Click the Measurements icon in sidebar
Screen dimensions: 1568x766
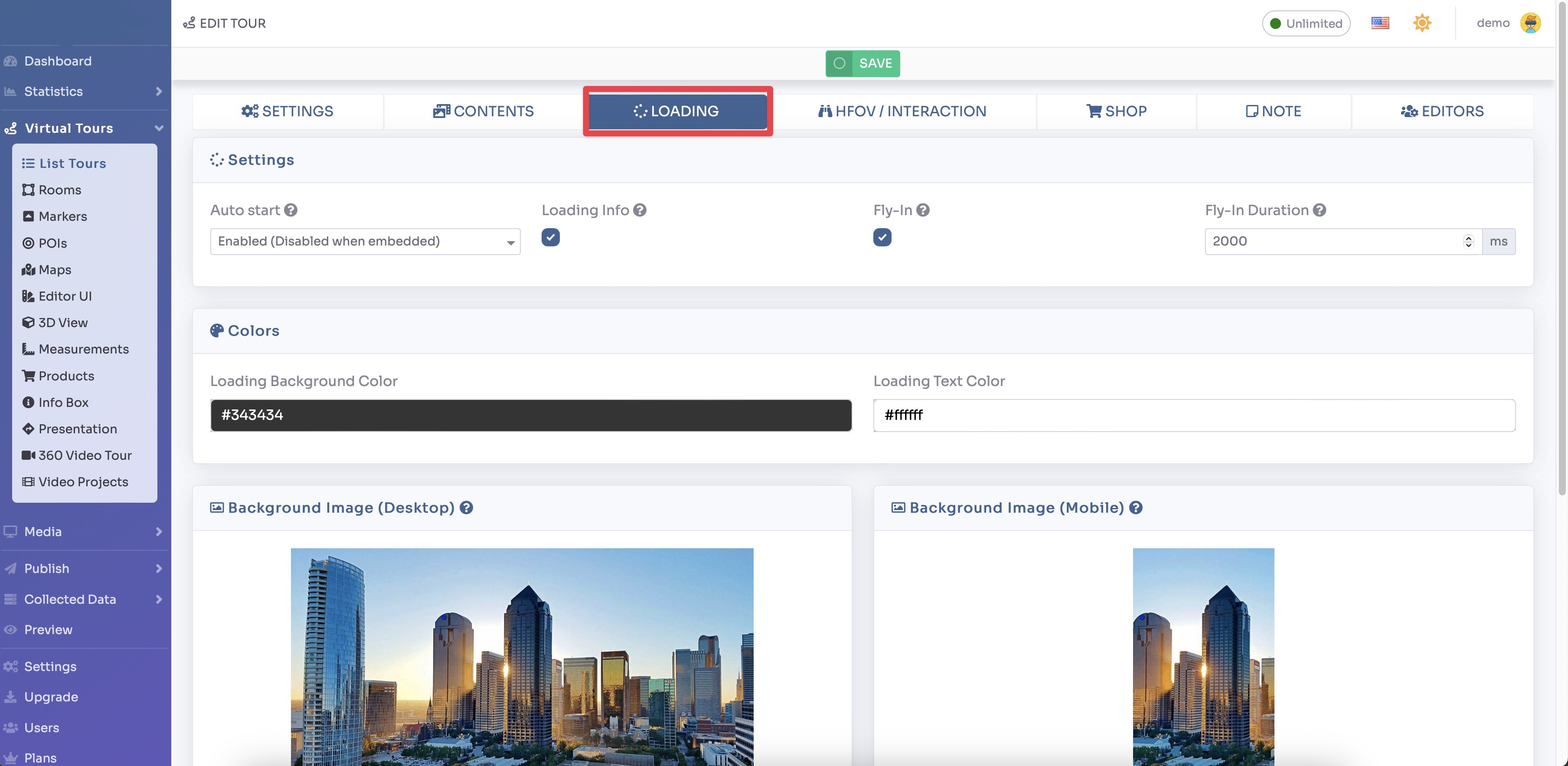29,349
